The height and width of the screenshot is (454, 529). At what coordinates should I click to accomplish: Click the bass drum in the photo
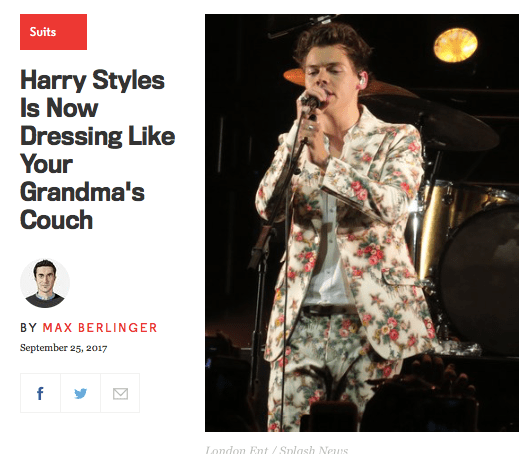pos(479,280)
